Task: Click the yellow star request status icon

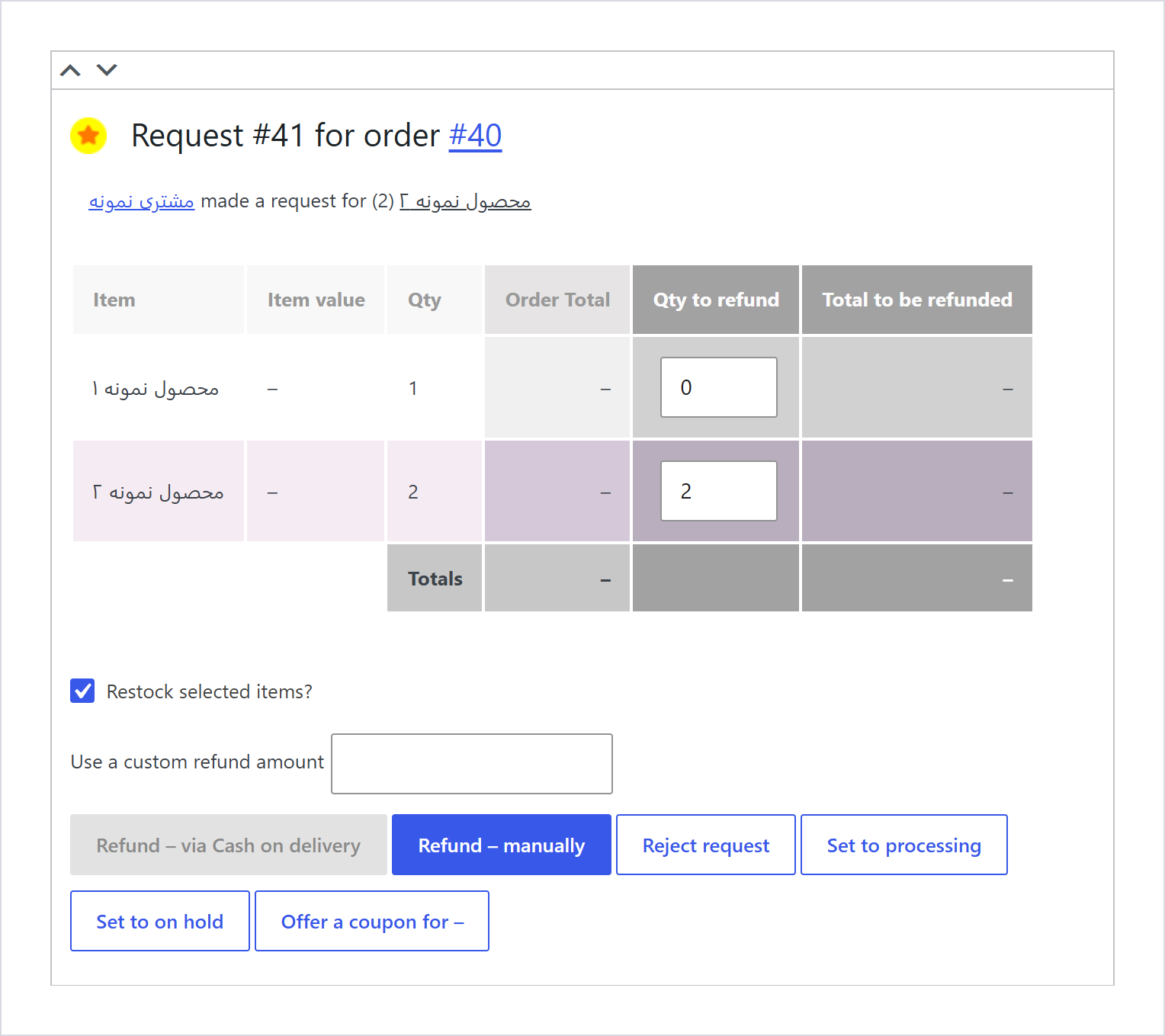Action: click(x=88, y=136)
